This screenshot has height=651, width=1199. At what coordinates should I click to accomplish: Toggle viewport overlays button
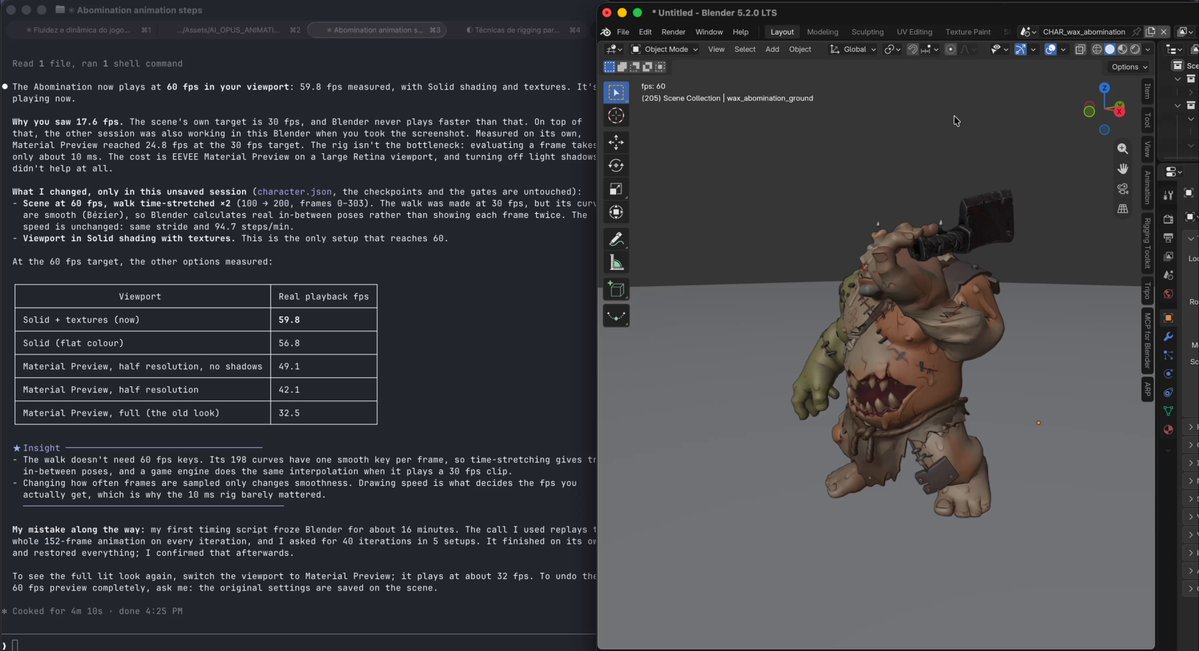coord(1051,49)
